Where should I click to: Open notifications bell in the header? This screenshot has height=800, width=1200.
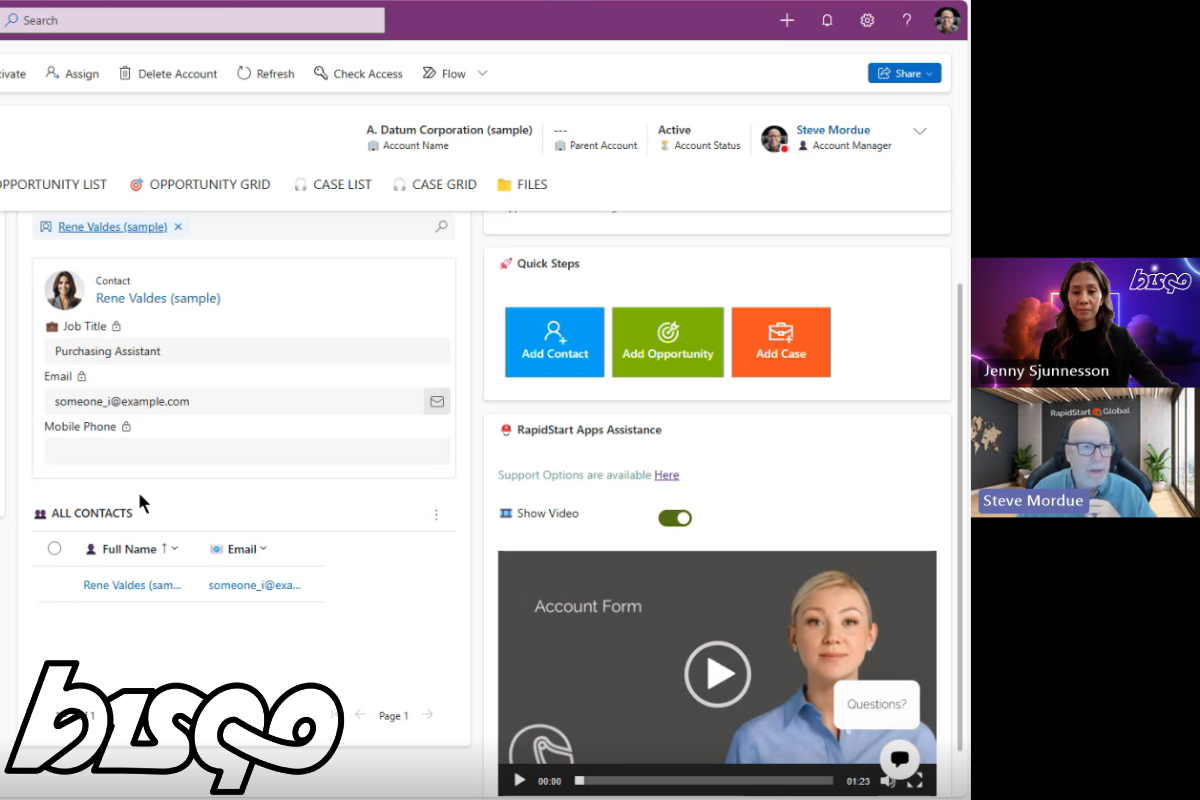click(x=827, y=19)
